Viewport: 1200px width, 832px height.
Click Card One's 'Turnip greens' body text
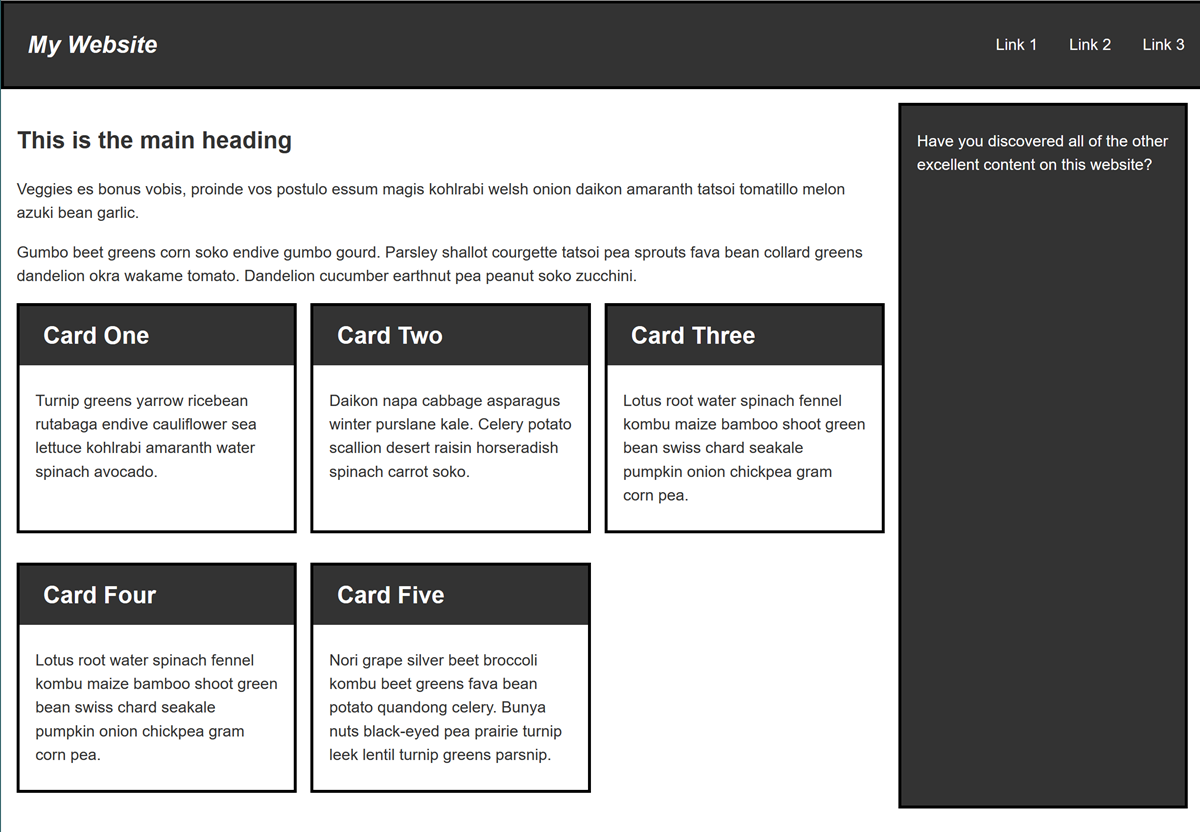(146, 436)
